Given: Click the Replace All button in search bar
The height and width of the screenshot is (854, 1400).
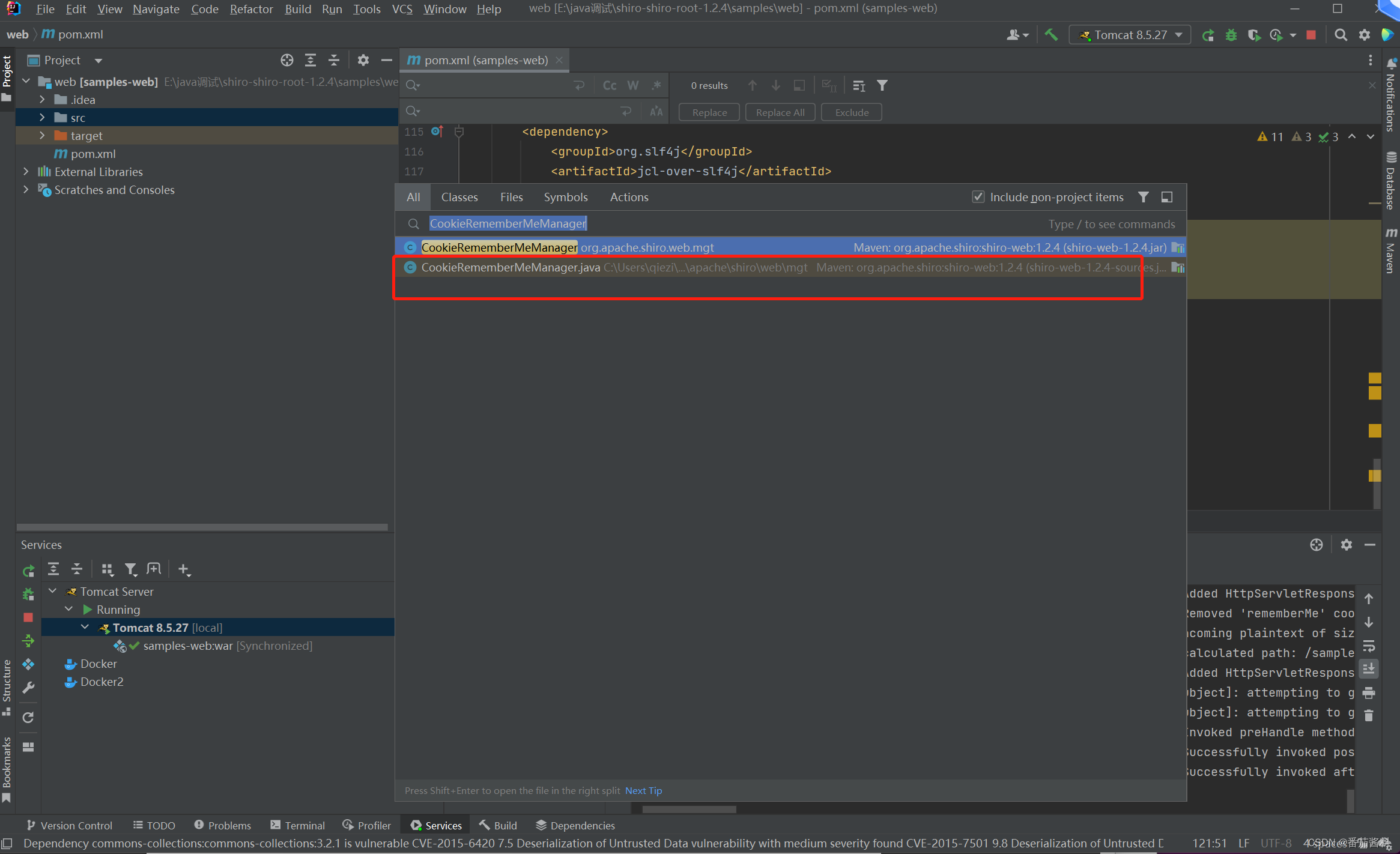Looking at the screenshot, I should pyautogui.click(x=781, y=111).
